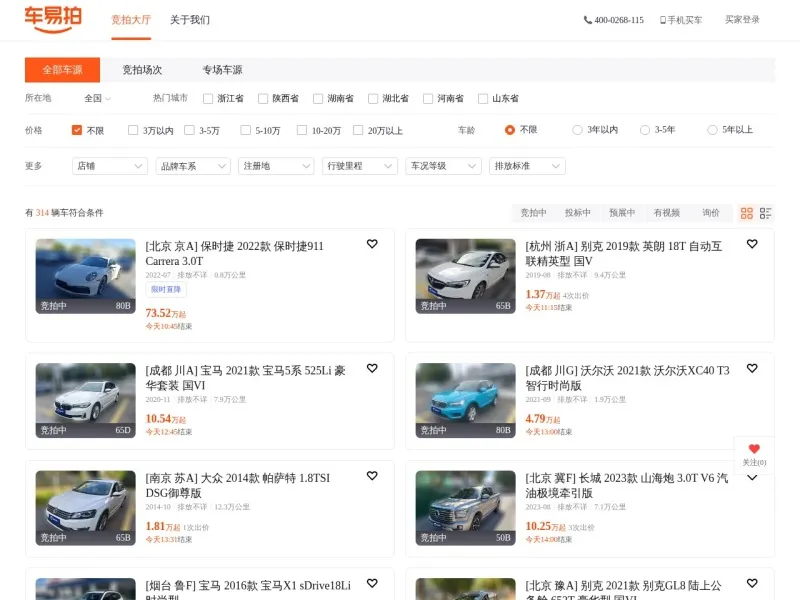Open the 别克 英朗 18T listing title
Image resolution: width=800 pixels, height=600 pixels.
click(x=623, y=254)
